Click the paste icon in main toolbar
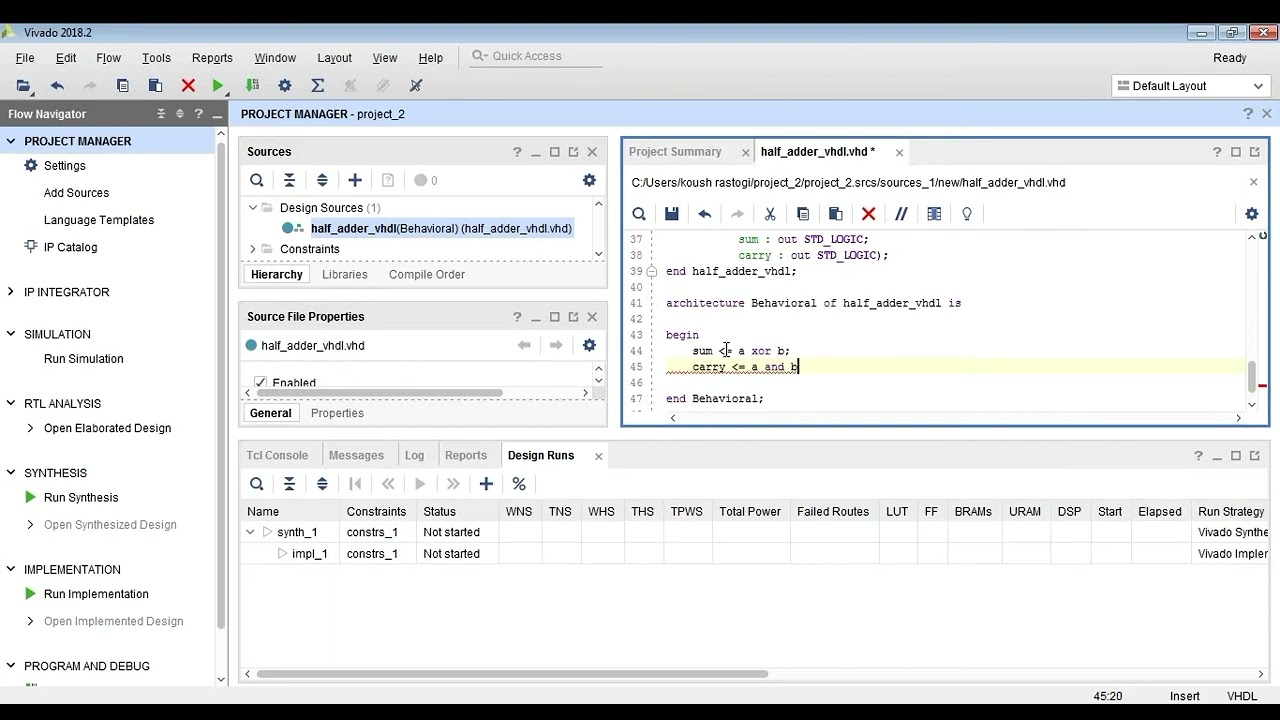The width and height of the screenshot is (1280, 720). pyautogui.click(x=155, y=86)
